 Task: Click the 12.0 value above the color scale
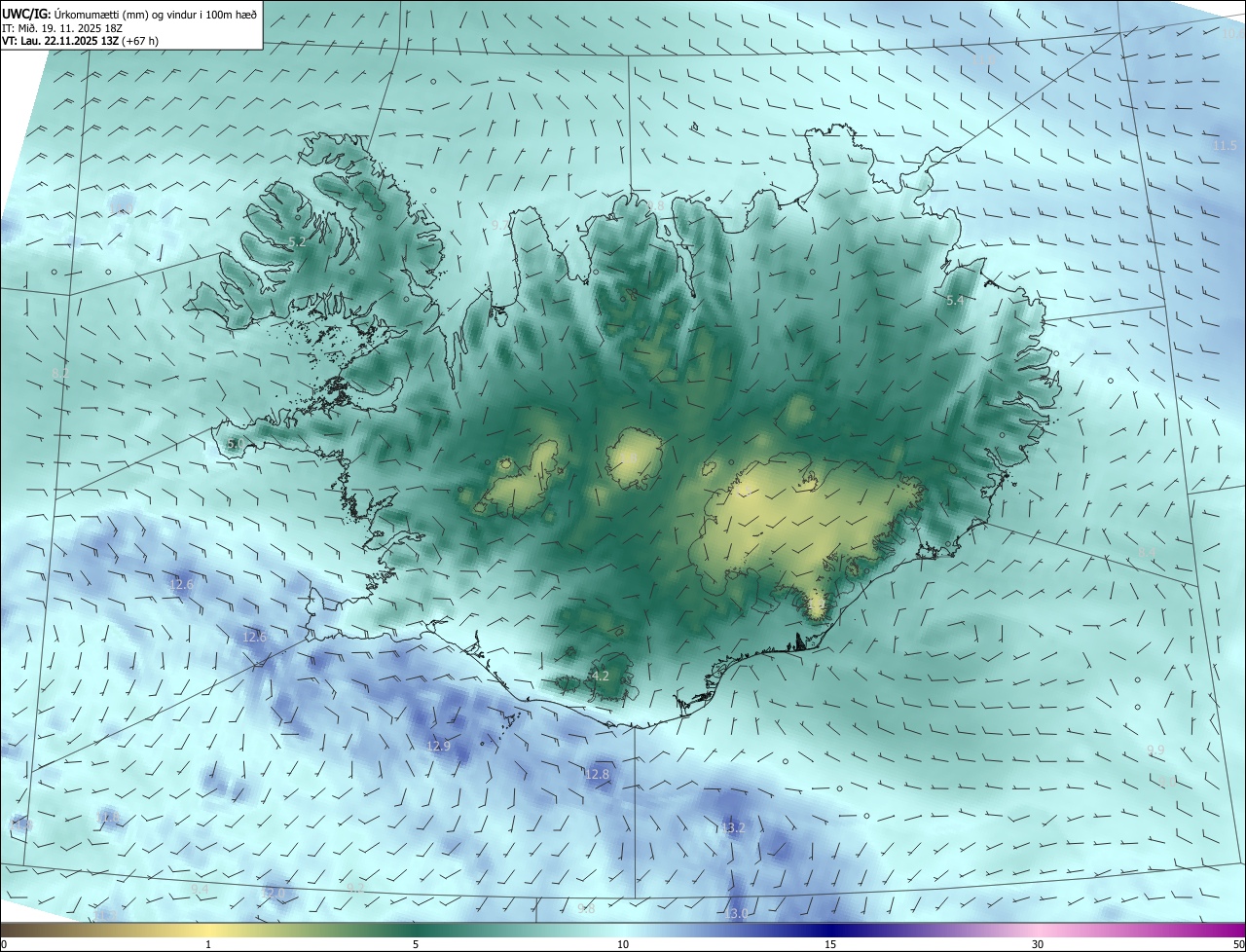[273, 893]
